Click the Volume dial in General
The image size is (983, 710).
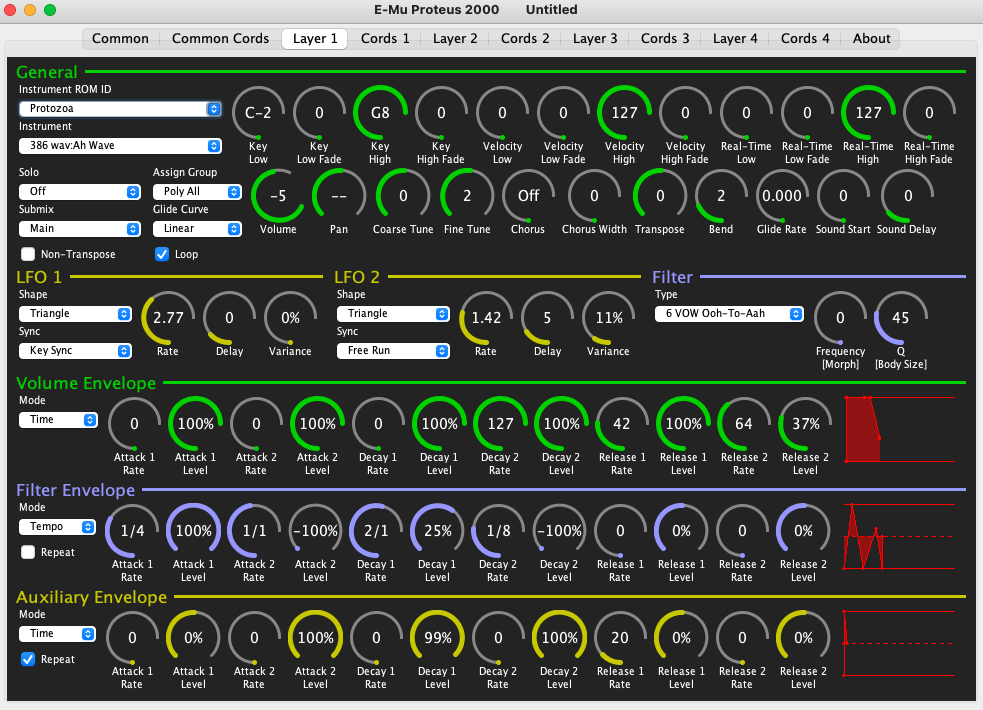pyautogui.click(x=278, y=196)
